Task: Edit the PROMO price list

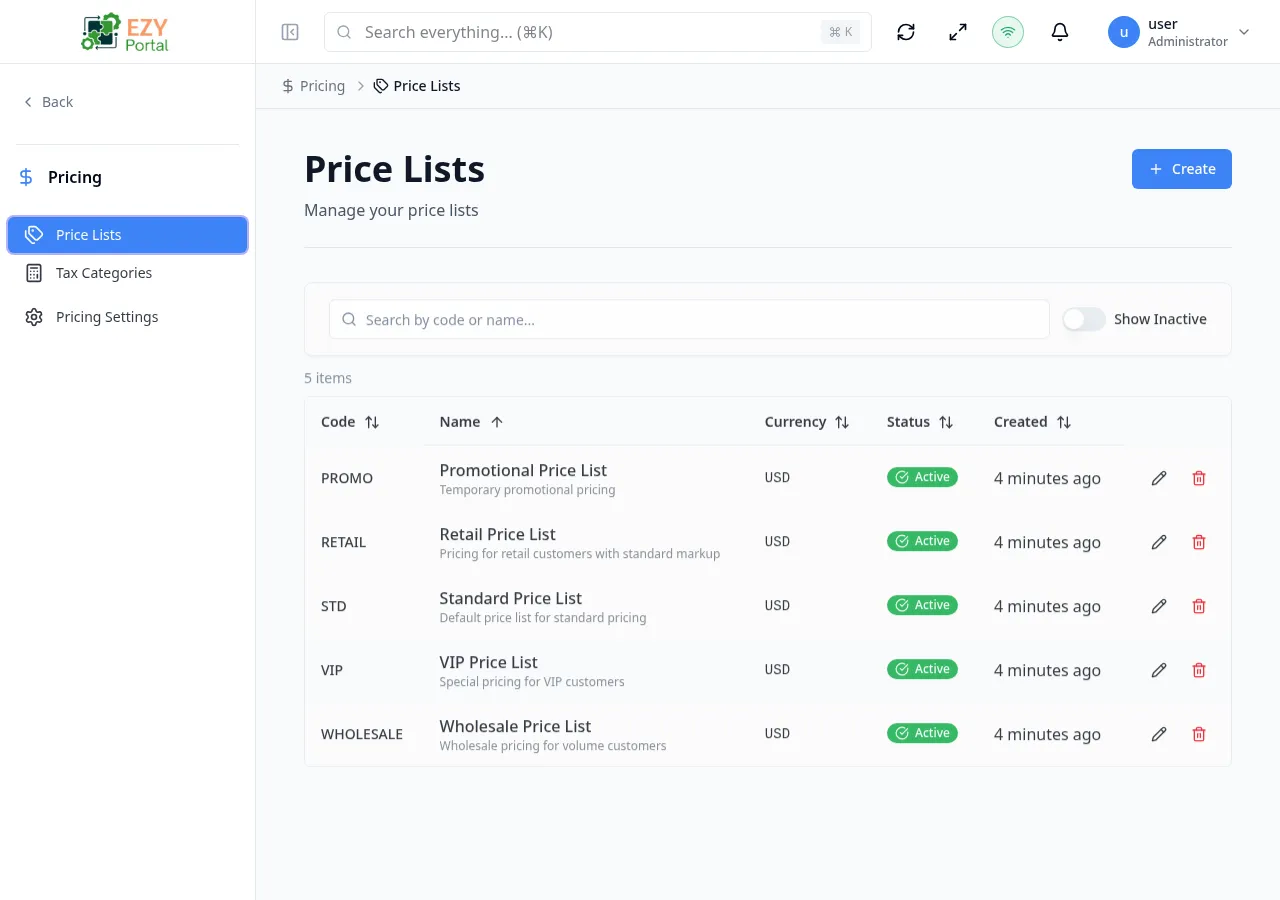Action: click(1158, 478)
